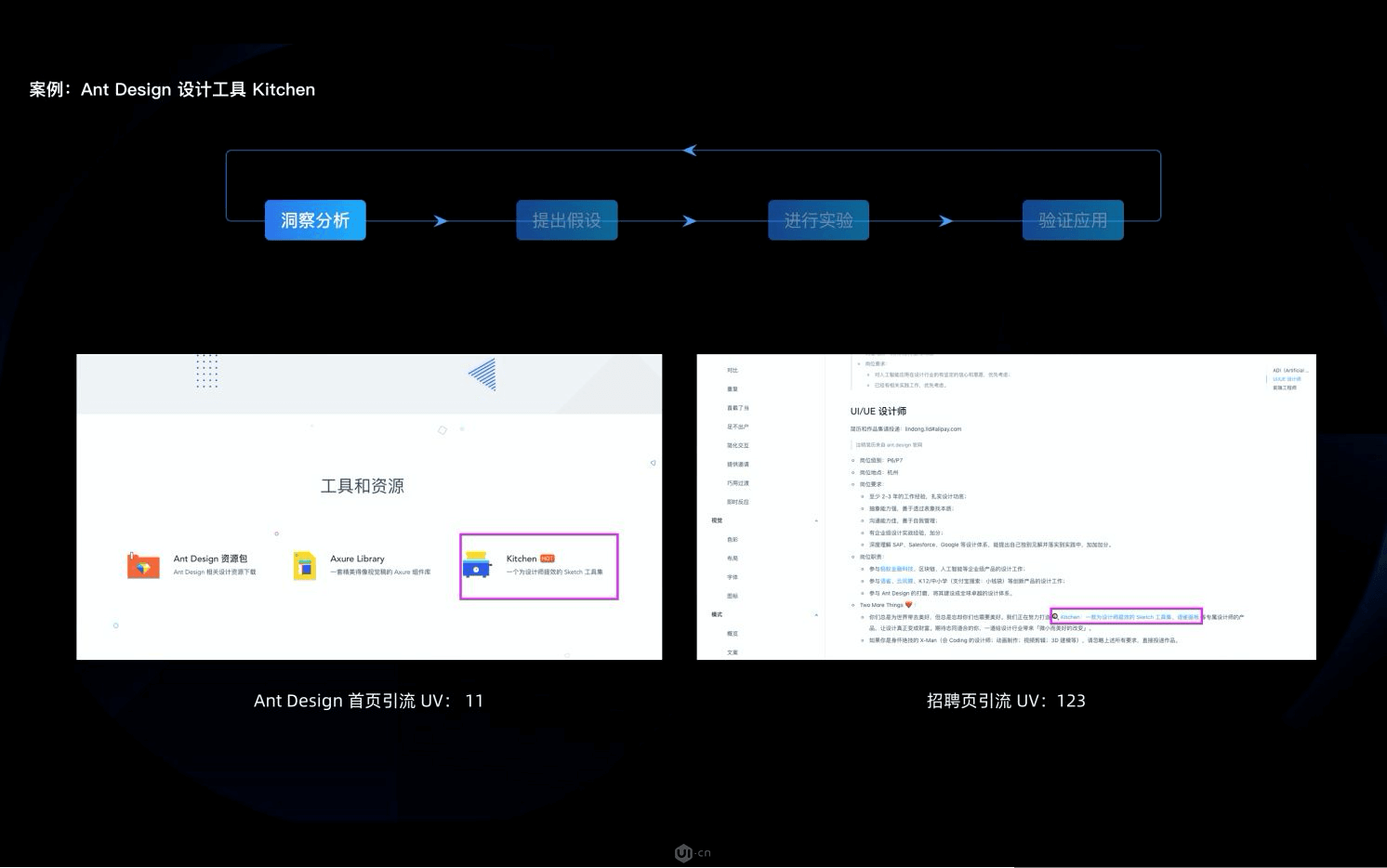Viewport: 1387px width, 868px height.
Task: Click the UI/UE 设计师 section heading
Action: [x=878, y=411]
